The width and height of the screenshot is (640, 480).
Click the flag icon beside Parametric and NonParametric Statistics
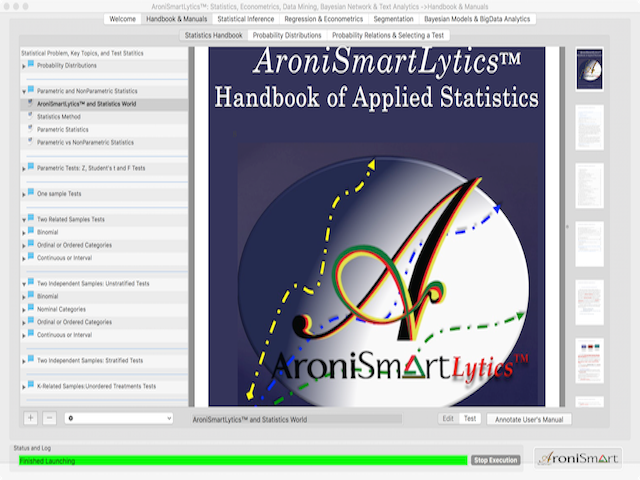click(31, 90)
